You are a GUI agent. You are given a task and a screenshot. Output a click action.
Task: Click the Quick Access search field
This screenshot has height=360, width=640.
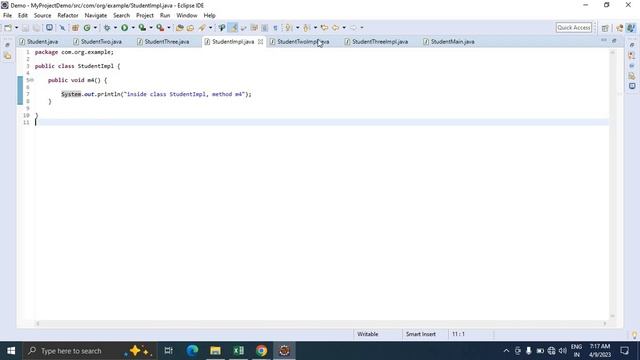pyautogui.click(x=573, y=28)
